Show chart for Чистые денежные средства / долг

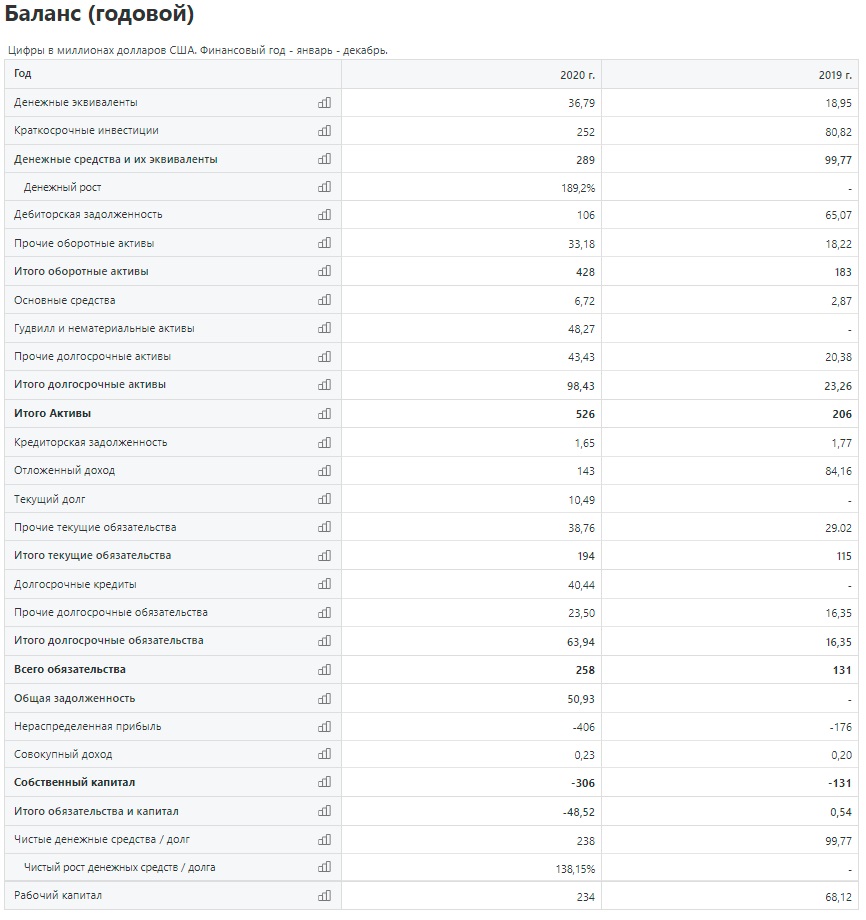coord(324,840)
